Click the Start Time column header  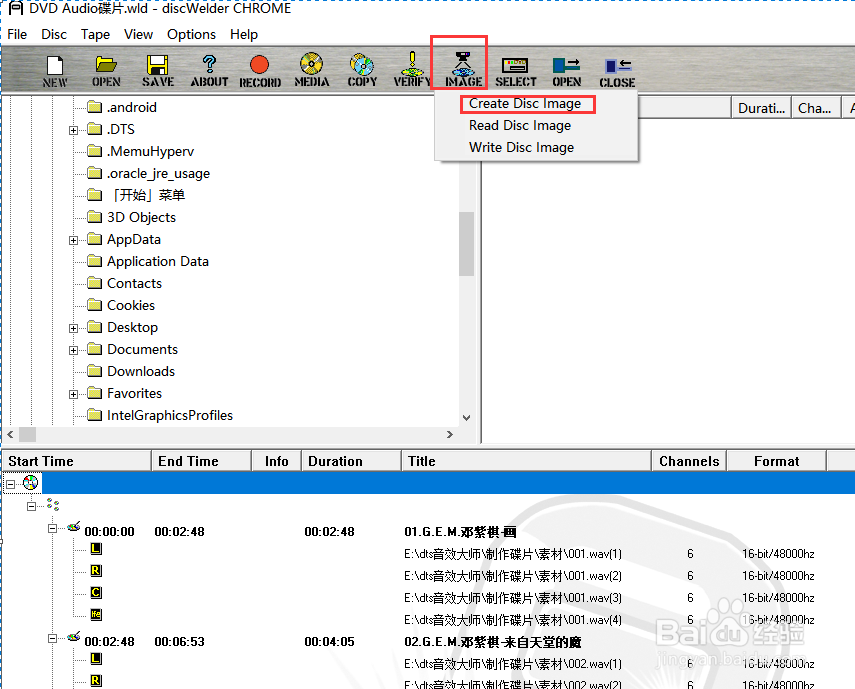[x=77, y=461]
